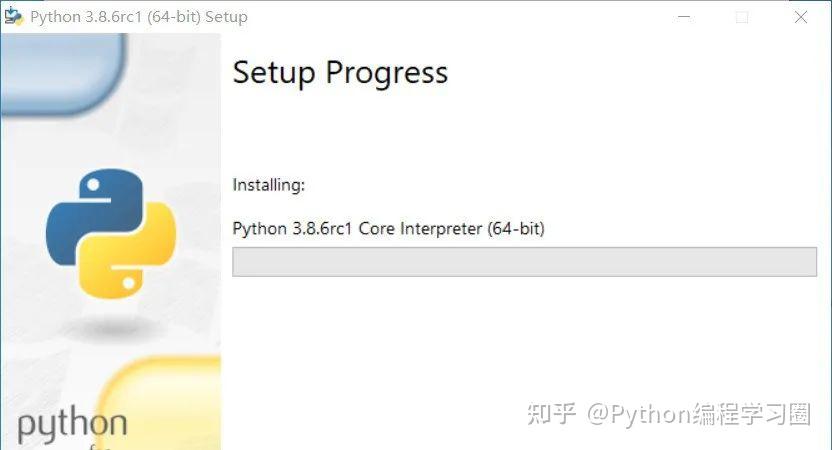Click the greyed-out maximize button
This screenshot has height=450, width=832.
742,17
